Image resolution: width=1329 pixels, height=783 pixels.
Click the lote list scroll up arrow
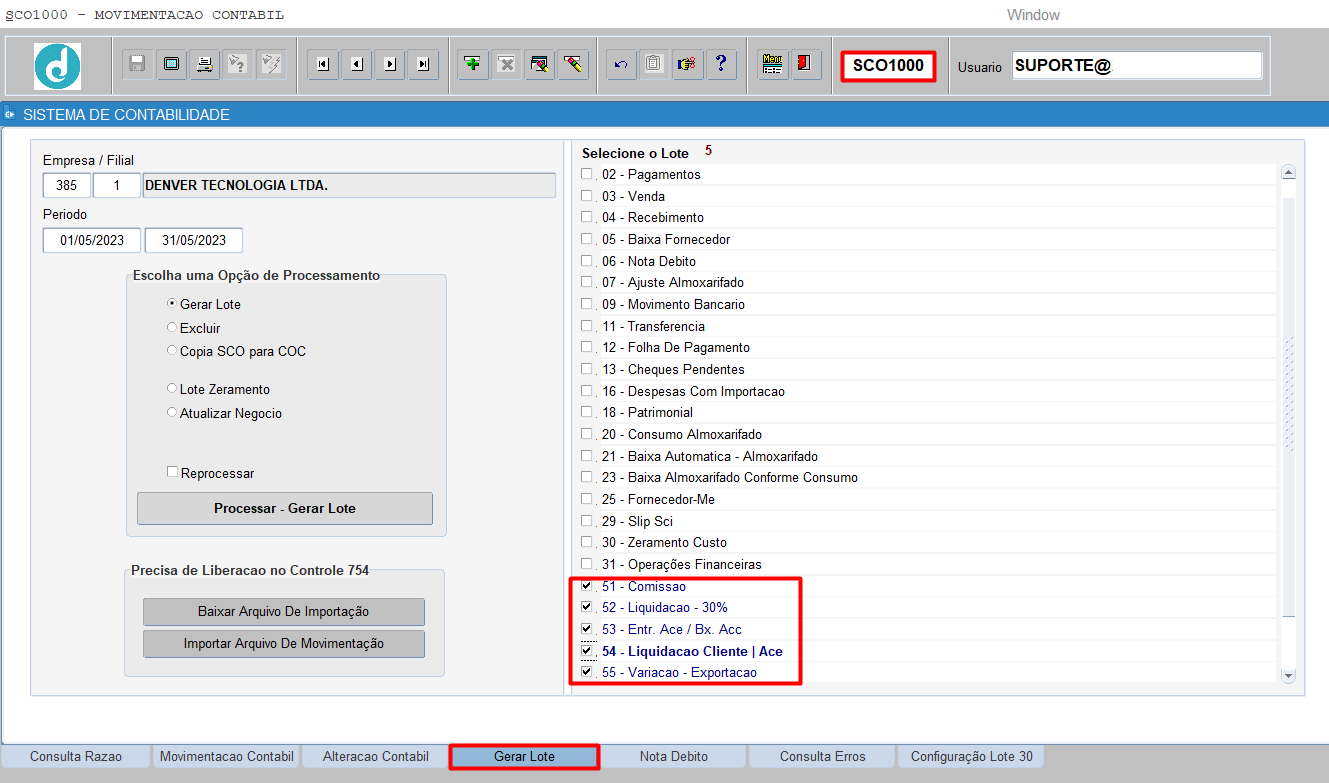click(1288, 172)
